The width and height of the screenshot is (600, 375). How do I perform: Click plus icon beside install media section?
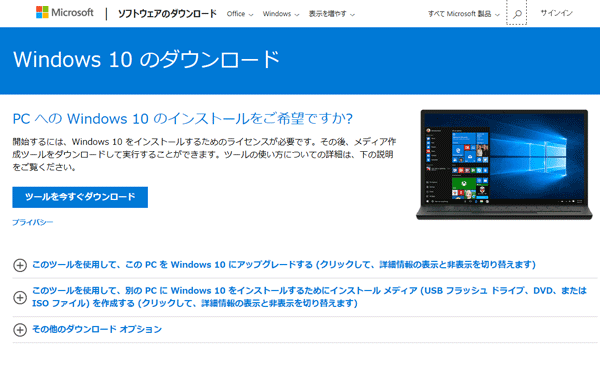20,297
